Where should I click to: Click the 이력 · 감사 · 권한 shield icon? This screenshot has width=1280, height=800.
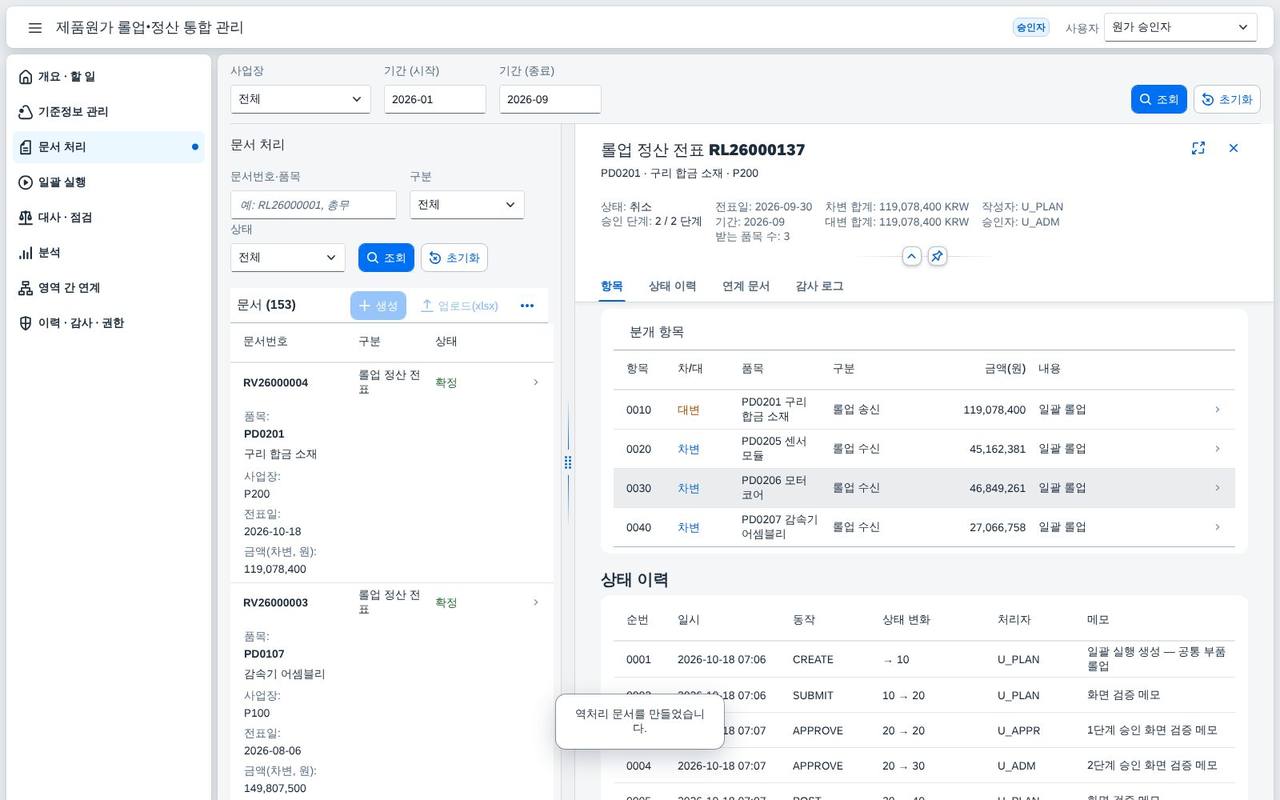(26, 323)
